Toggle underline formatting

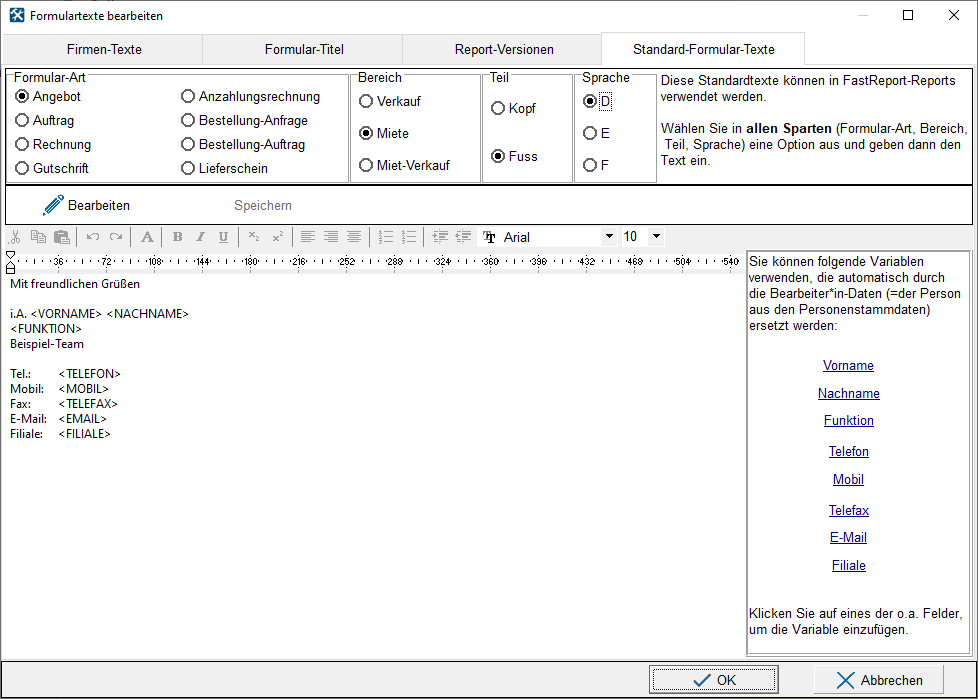pos(223,237)
